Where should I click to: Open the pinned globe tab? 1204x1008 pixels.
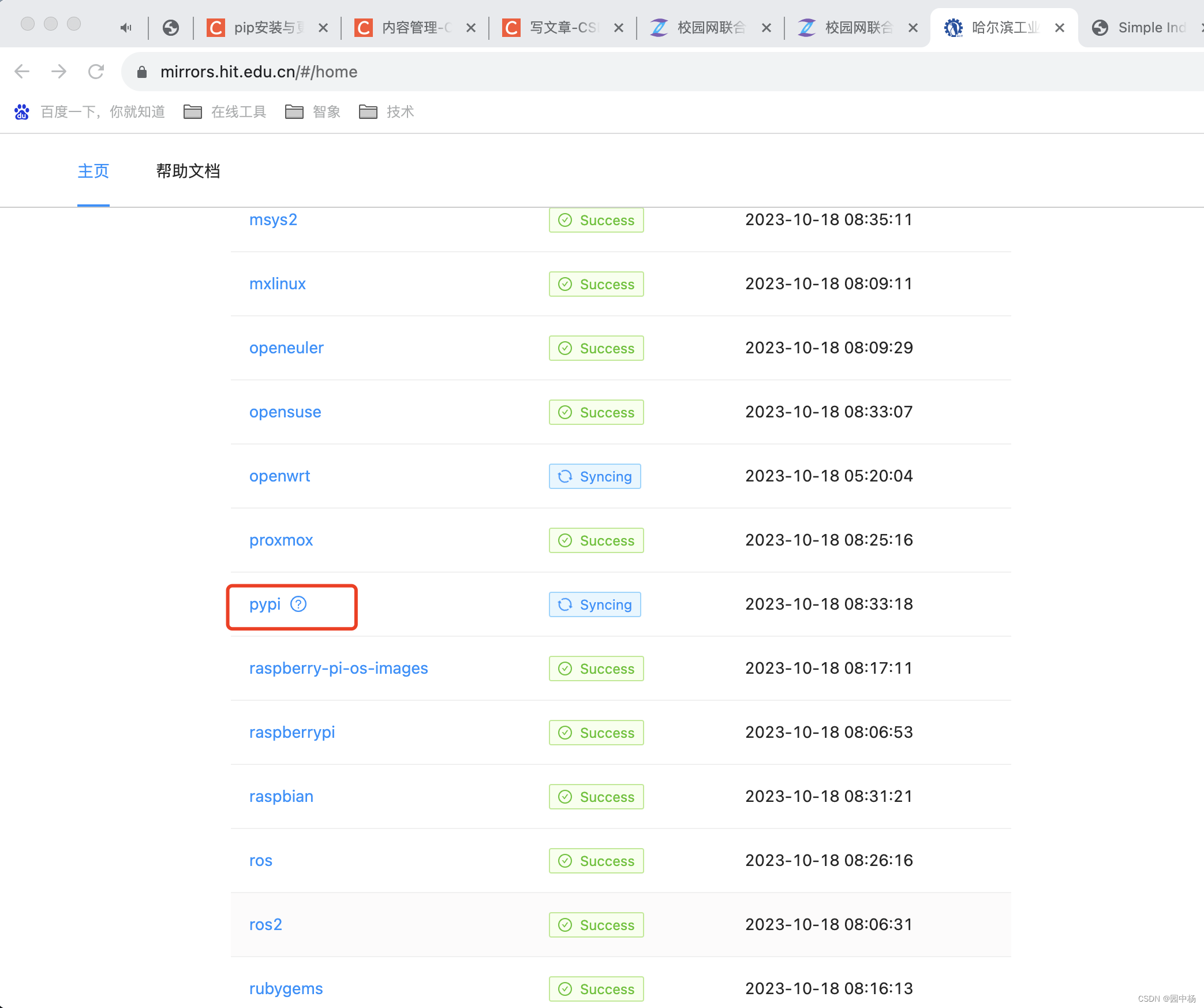(x=171, y=28)
